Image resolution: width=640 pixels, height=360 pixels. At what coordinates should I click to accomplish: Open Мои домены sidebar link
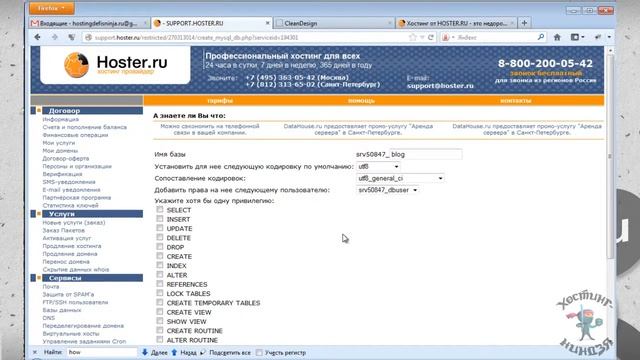[x=60, y=151]
